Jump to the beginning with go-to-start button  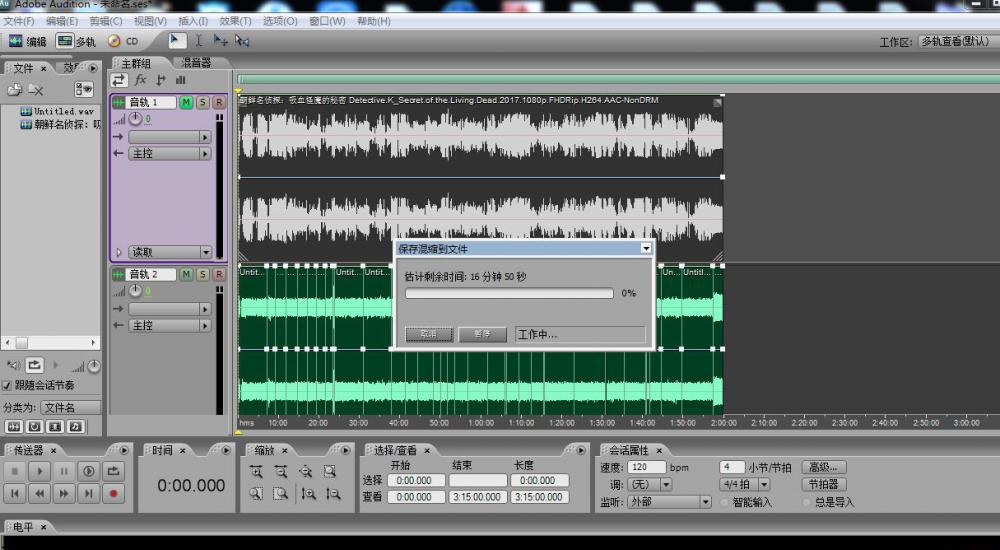pos(15,493)
